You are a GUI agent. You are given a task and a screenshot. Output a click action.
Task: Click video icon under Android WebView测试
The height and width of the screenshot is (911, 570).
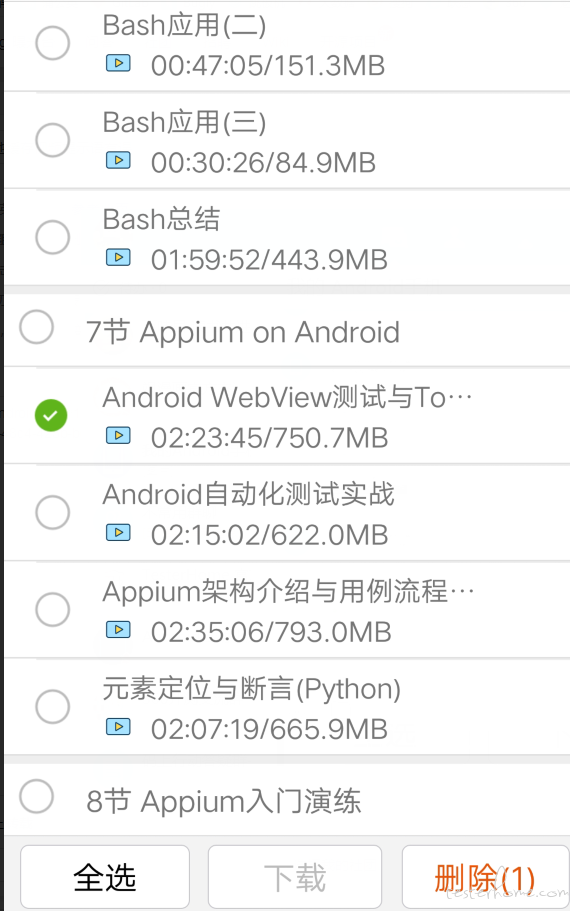118,435
